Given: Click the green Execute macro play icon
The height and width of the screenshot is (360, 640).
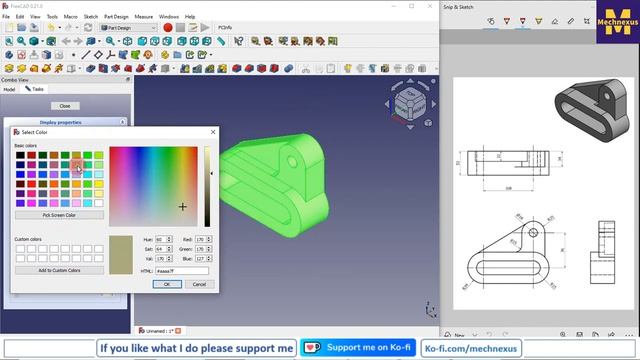Looking at the screenshot, I should [205, 28].
